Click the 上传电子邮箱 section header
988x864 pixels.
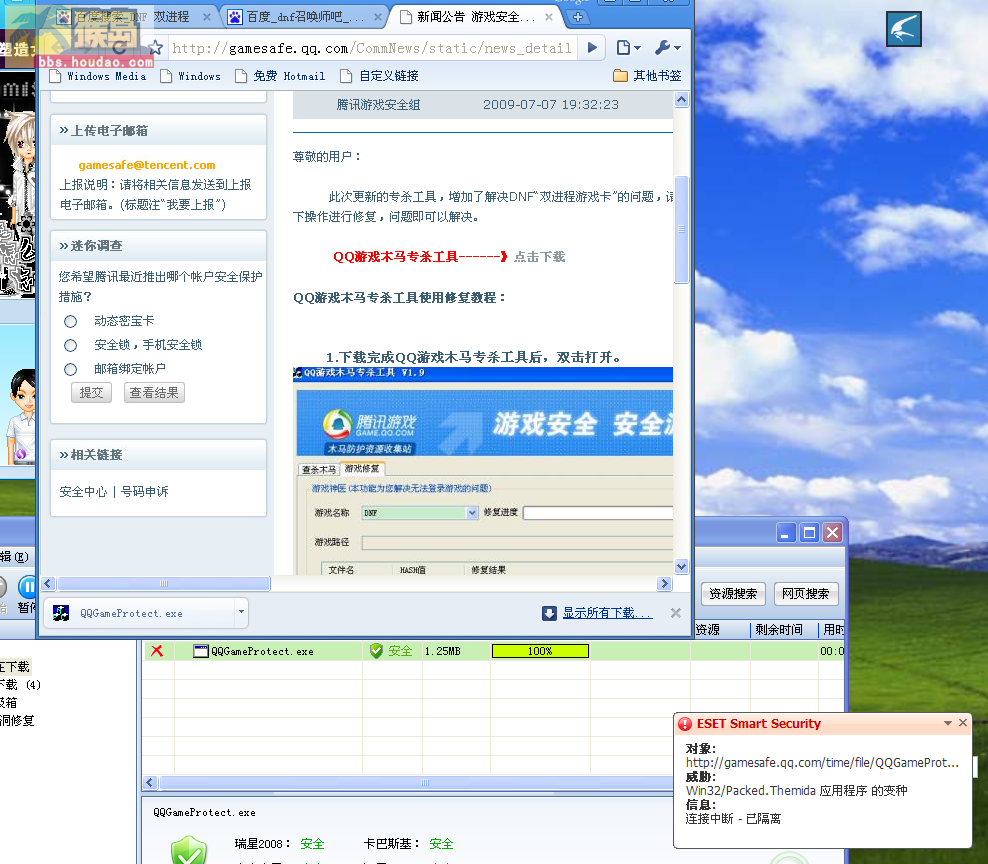(x=158, y=130)
